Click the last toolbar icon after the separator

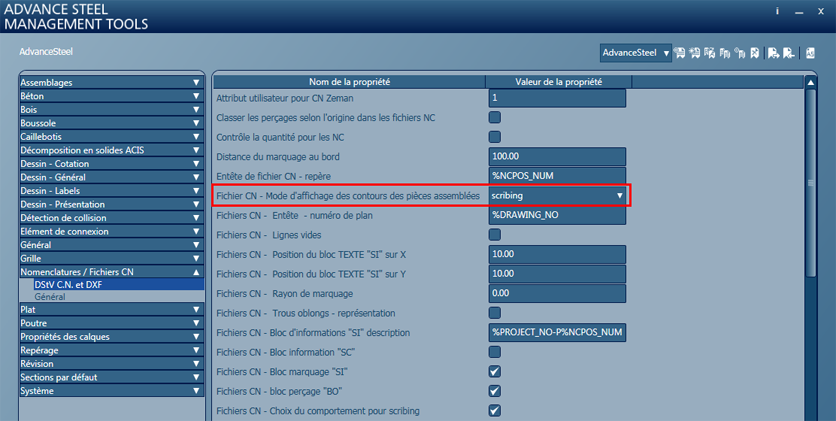click(810, 53)
